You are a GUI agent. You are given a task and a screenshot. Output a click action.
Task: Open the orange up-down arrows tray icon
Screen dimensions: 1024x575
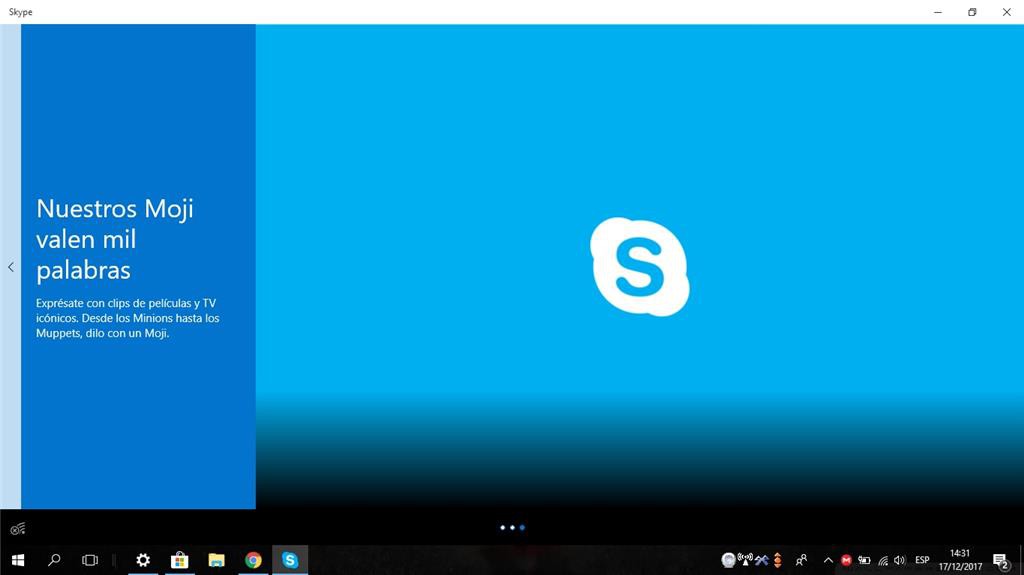point(777,560)
